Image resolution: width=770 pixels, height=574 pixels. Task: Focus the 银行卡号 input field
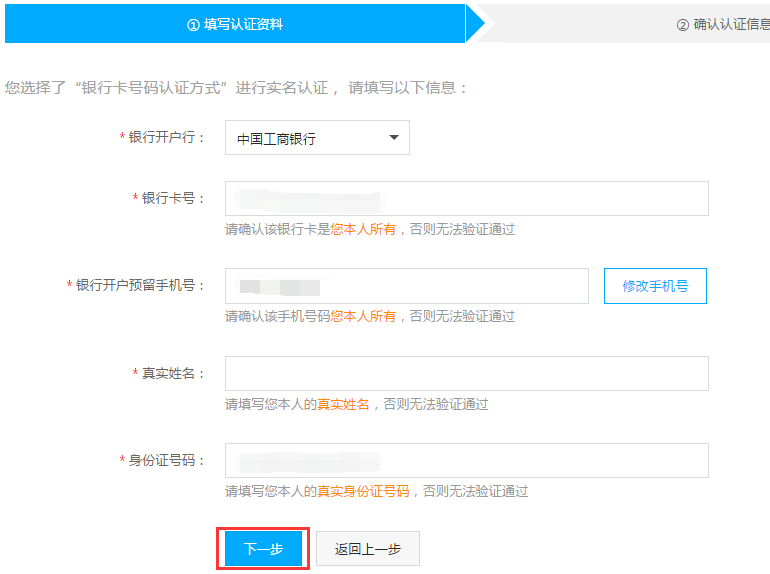tap(466, 198)
